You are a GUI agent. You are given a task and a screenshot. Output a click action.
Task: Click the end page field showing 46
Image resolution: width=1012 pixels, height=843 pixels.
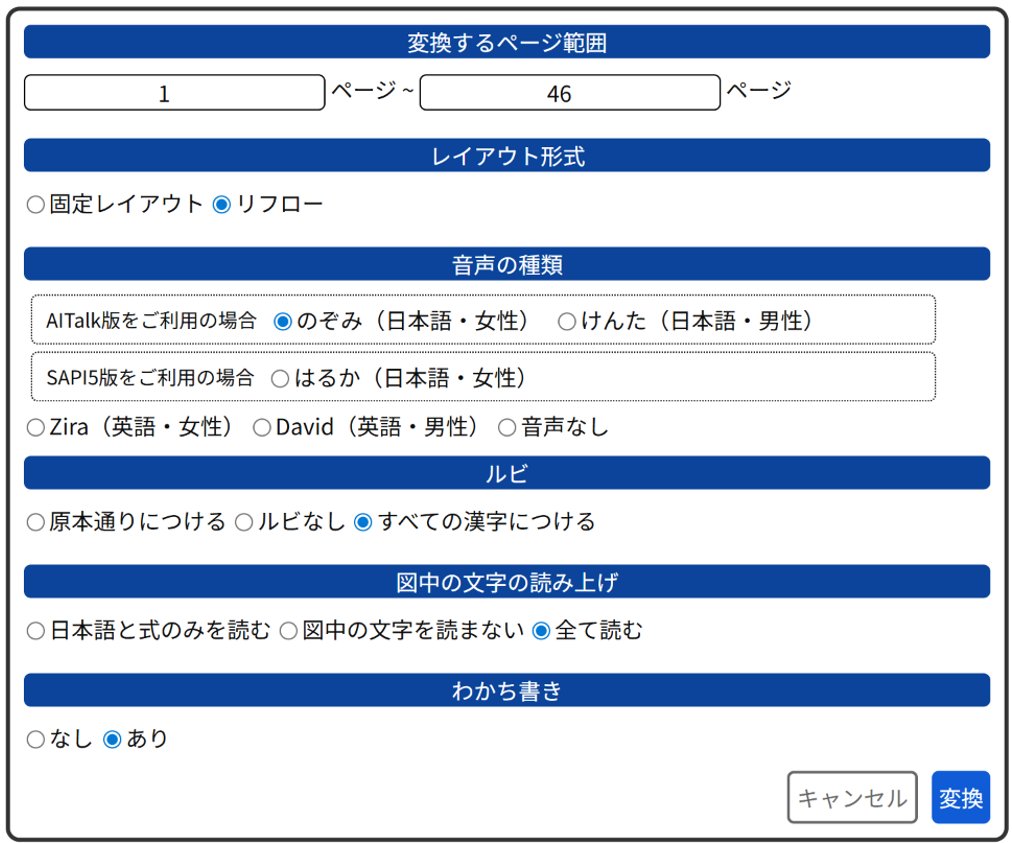pyautogui.click(x=569, y=93)
